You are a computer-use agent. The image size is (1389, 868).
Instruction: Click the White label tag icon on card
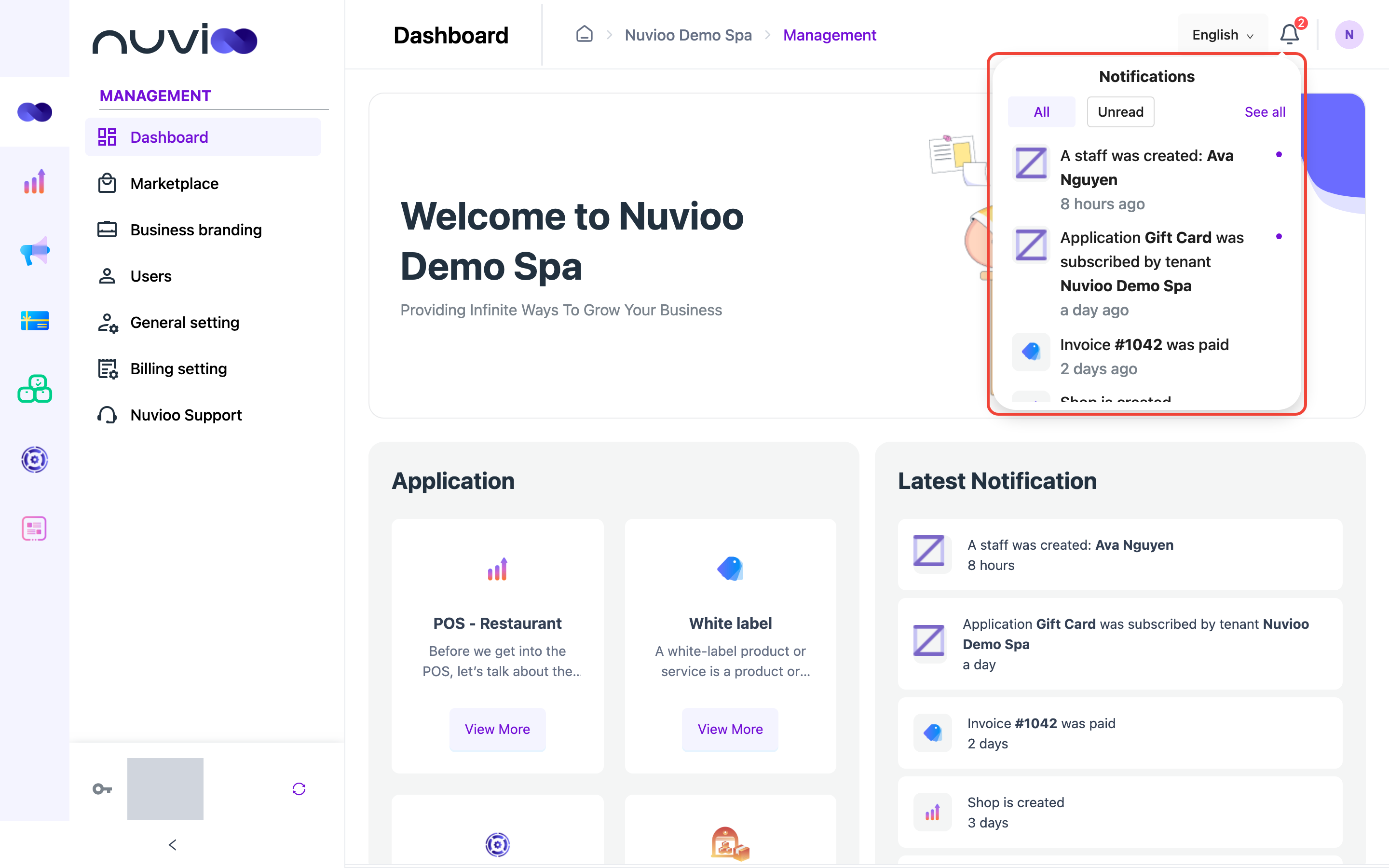[x=730, y=569]
